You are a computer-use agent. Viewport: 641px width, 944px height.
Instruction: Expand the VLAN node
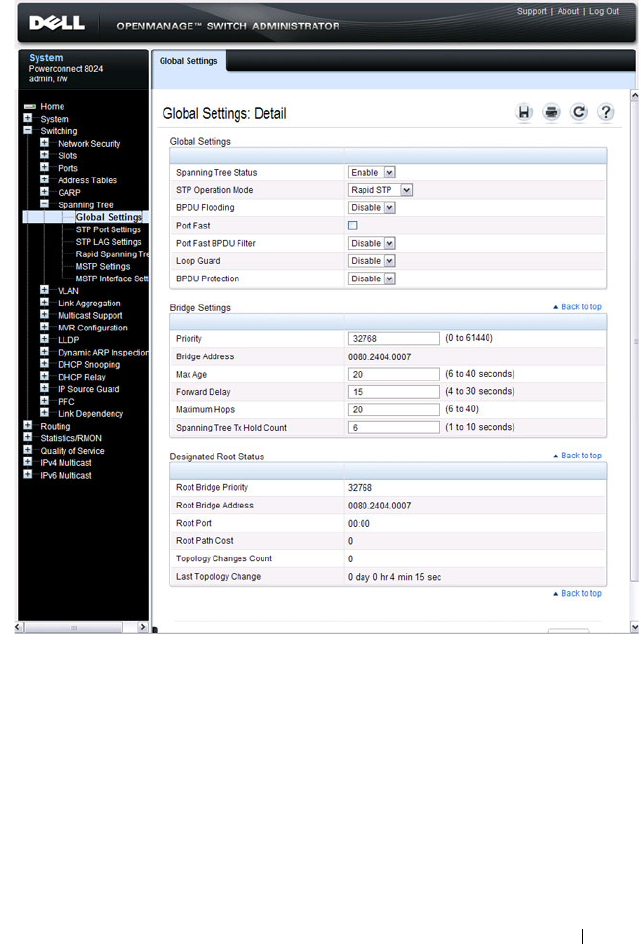click(x=45, y=290)
